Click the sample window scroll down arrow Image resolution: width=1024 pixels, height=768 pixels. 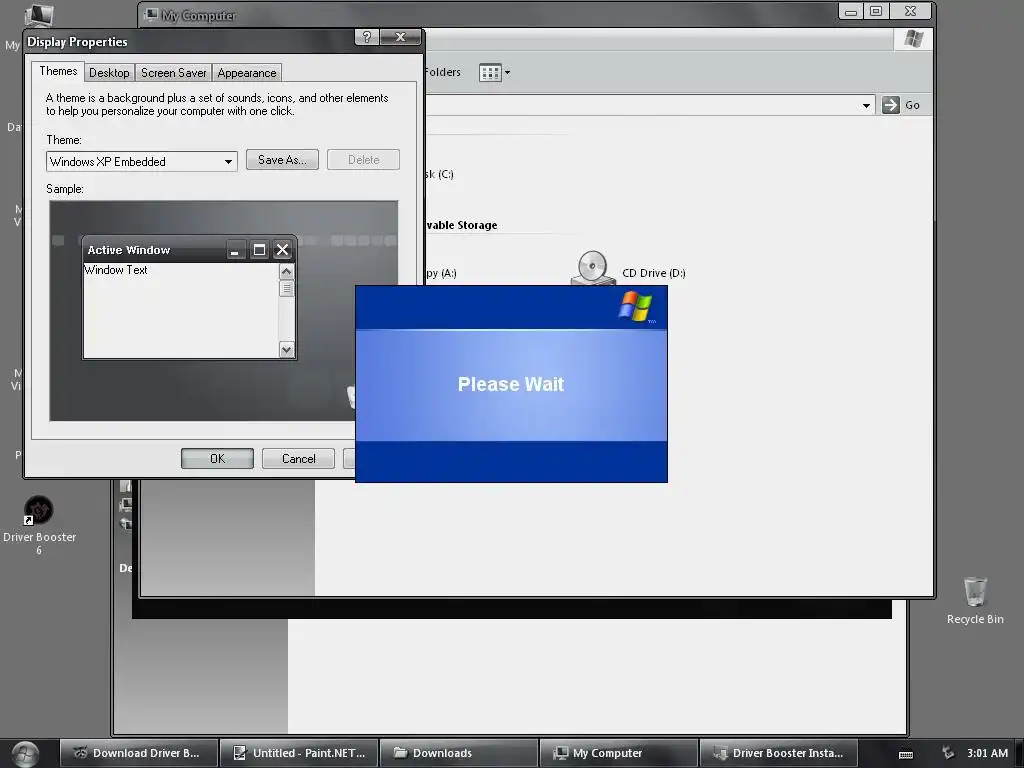click(286, 350)
